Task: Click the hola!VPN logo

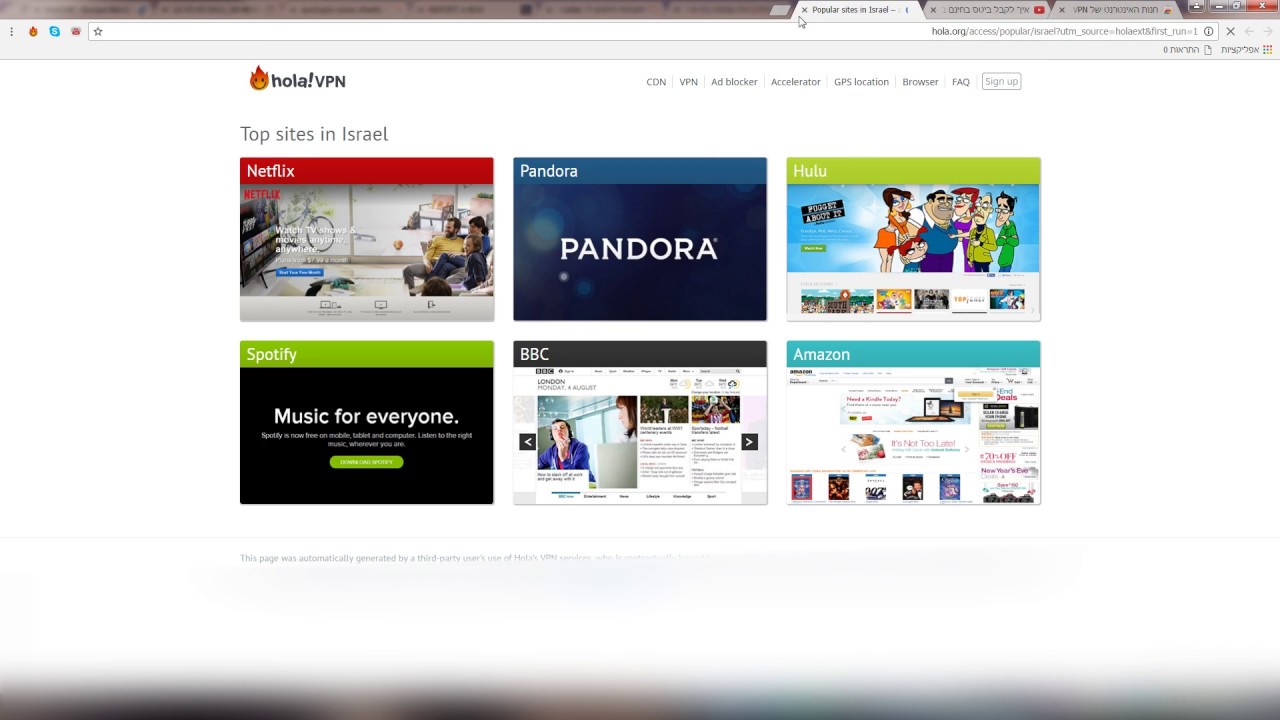Action: (297, 79)
